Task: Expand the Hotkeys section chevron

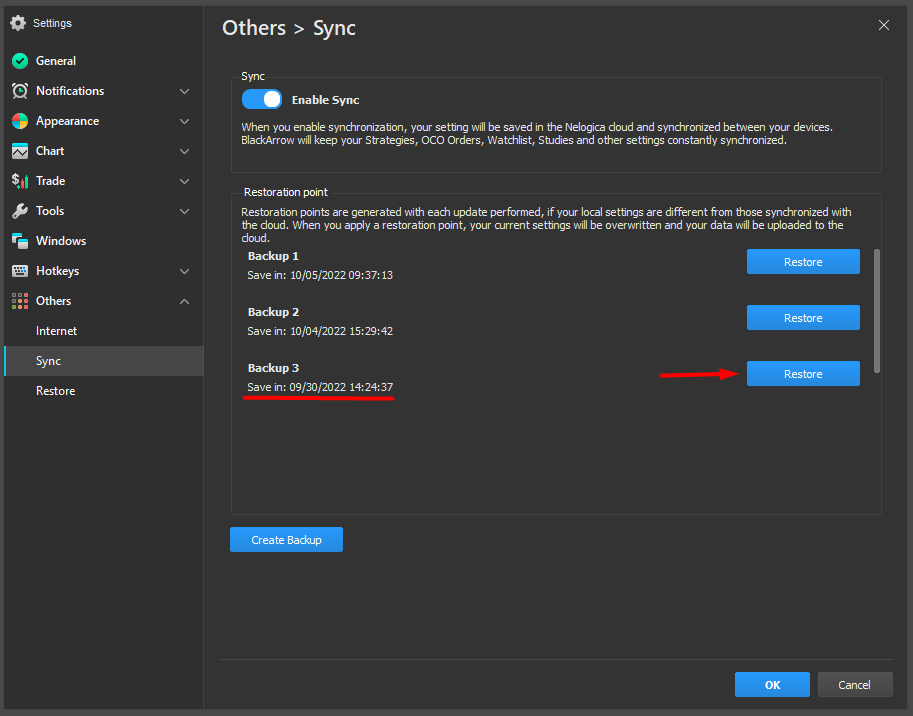Action: (x=184, y=271)
